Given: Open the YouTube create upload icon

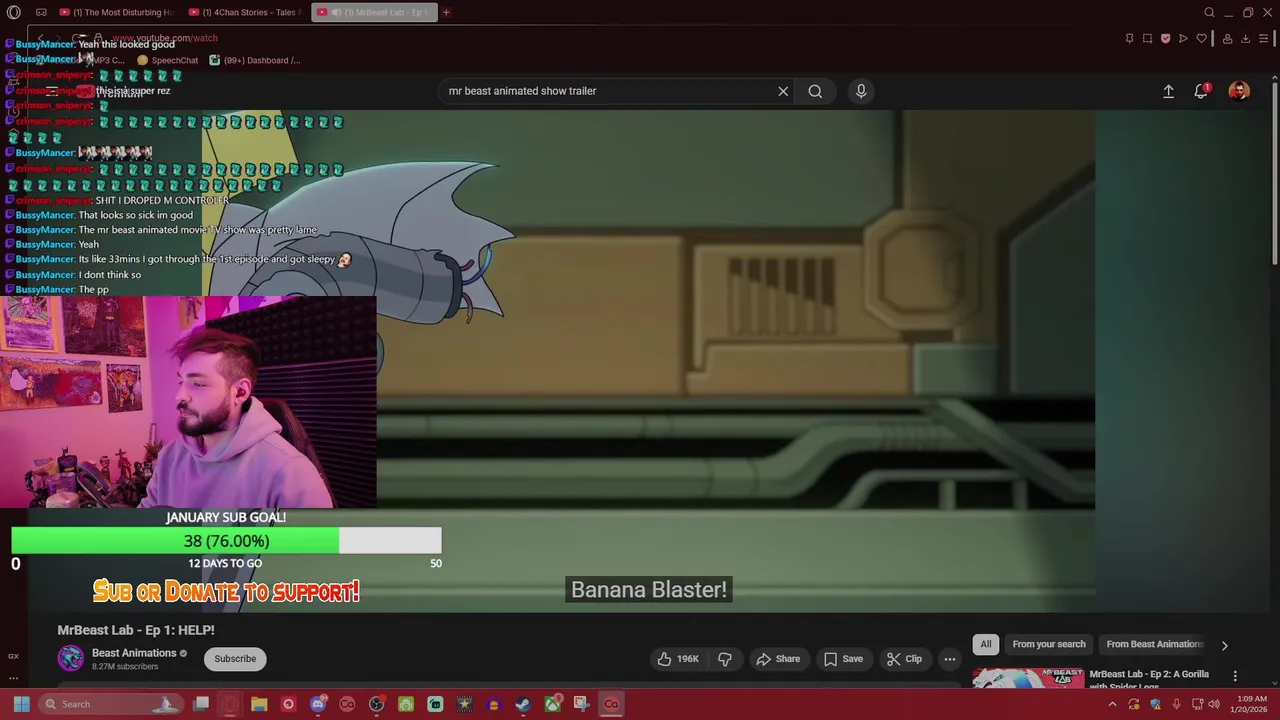Looking at the screenshot, I should coord(1168,91).
